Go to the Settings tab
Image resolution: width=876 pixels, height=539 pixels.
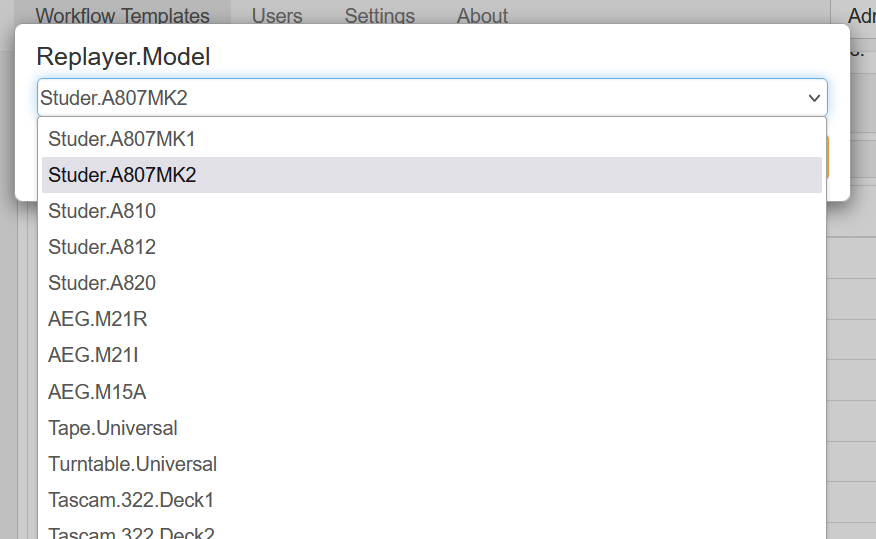point(379,16)
